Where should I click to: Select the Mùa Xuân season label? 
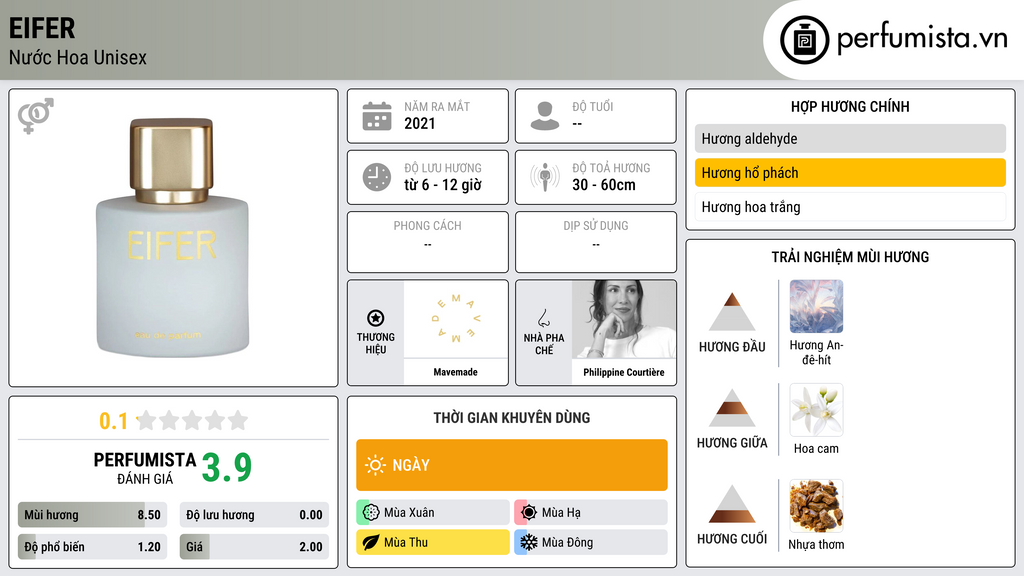click(x=409, y=513)
